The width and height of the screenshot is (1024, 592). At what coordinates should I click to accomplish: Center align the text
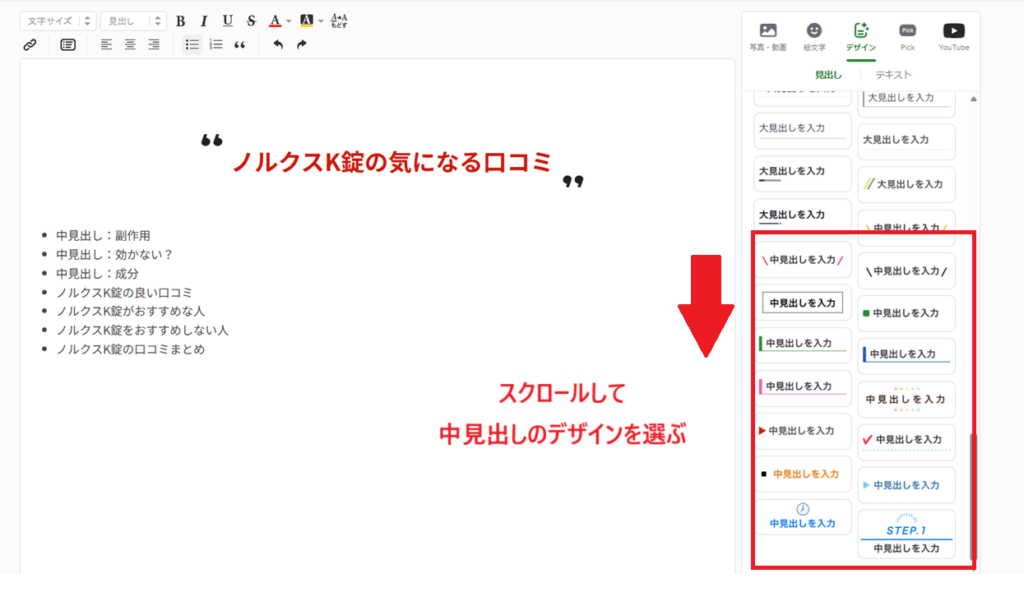pos(130,45)
